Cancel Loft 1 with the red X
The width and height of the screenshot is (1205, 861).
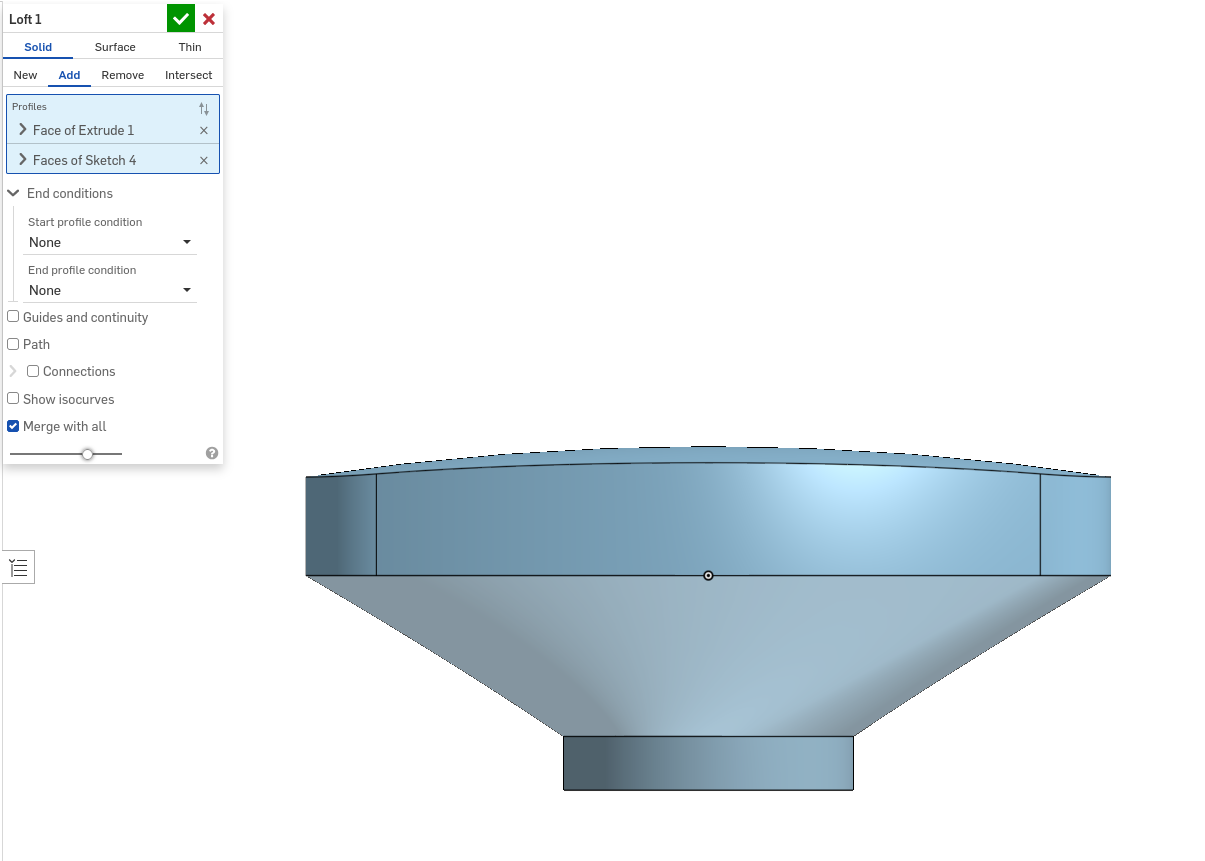pyautogui.click(x=209, y=19)
